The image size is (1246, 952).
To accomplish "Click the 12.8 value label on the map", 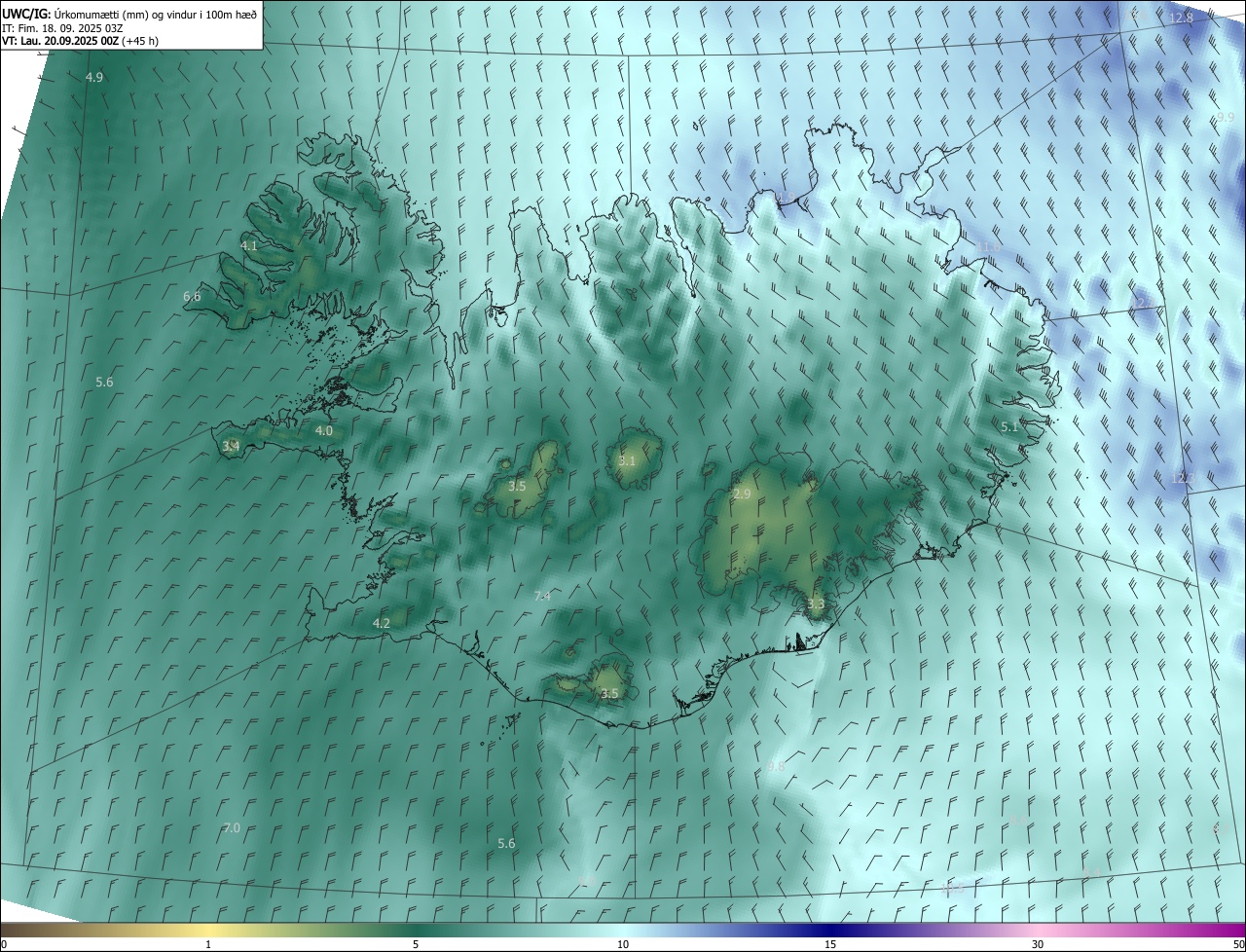I will (1181, 18).
